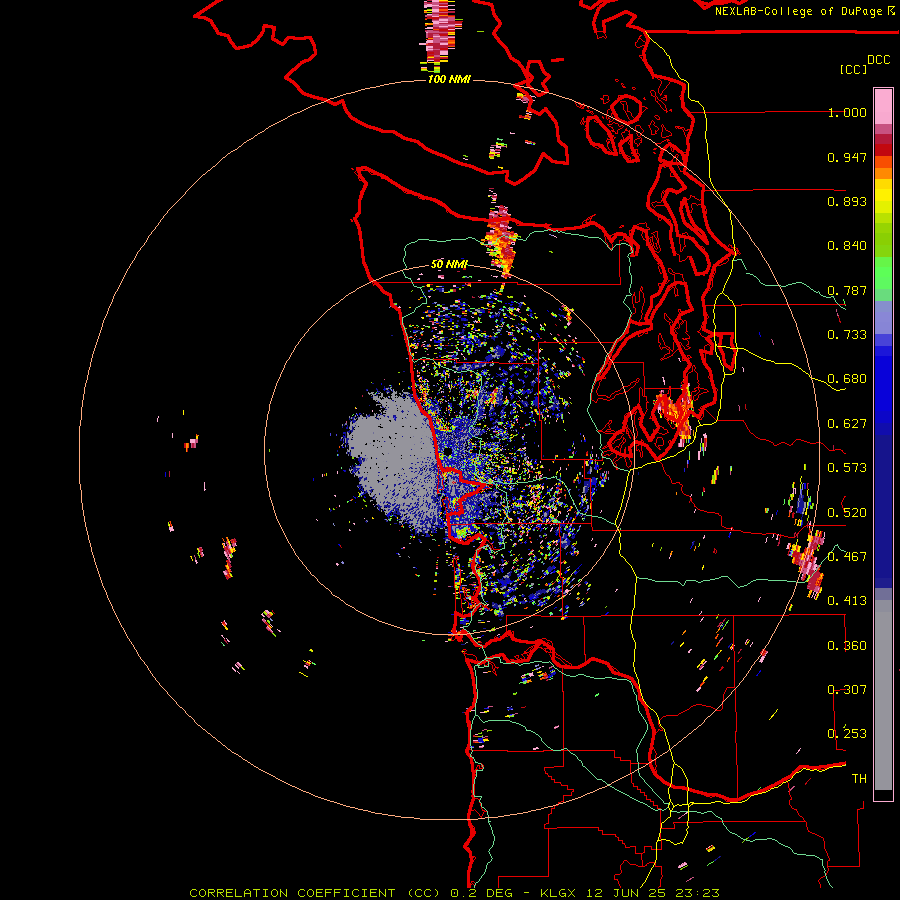Click the 0.520 legend value
Image resolution: width=900 pixels, height=900 pixels.
pos(847,513)
